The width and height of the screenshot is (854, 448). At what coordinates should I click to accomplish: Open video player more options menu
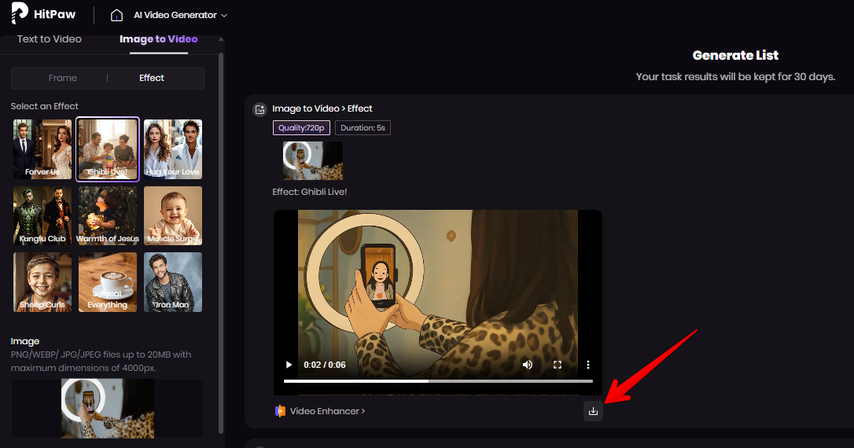pyautogui.click(x=588, y=365)
